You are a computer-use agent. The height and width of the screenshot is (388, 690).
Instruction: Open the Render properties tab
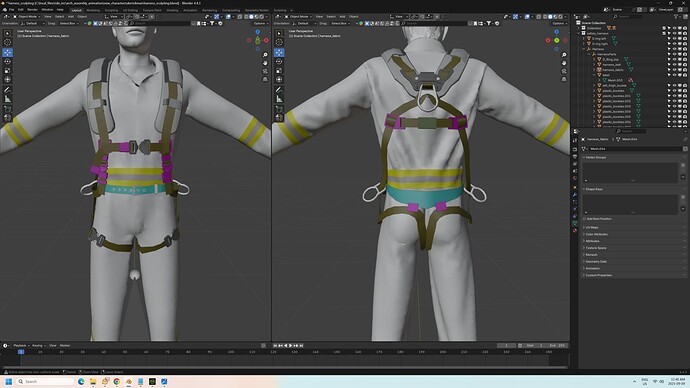click(x=575, y=150)
